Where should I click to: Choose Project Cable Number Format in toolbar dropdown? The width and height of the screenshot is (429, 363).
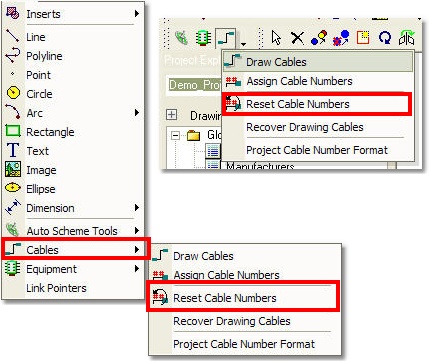(318, 150)
